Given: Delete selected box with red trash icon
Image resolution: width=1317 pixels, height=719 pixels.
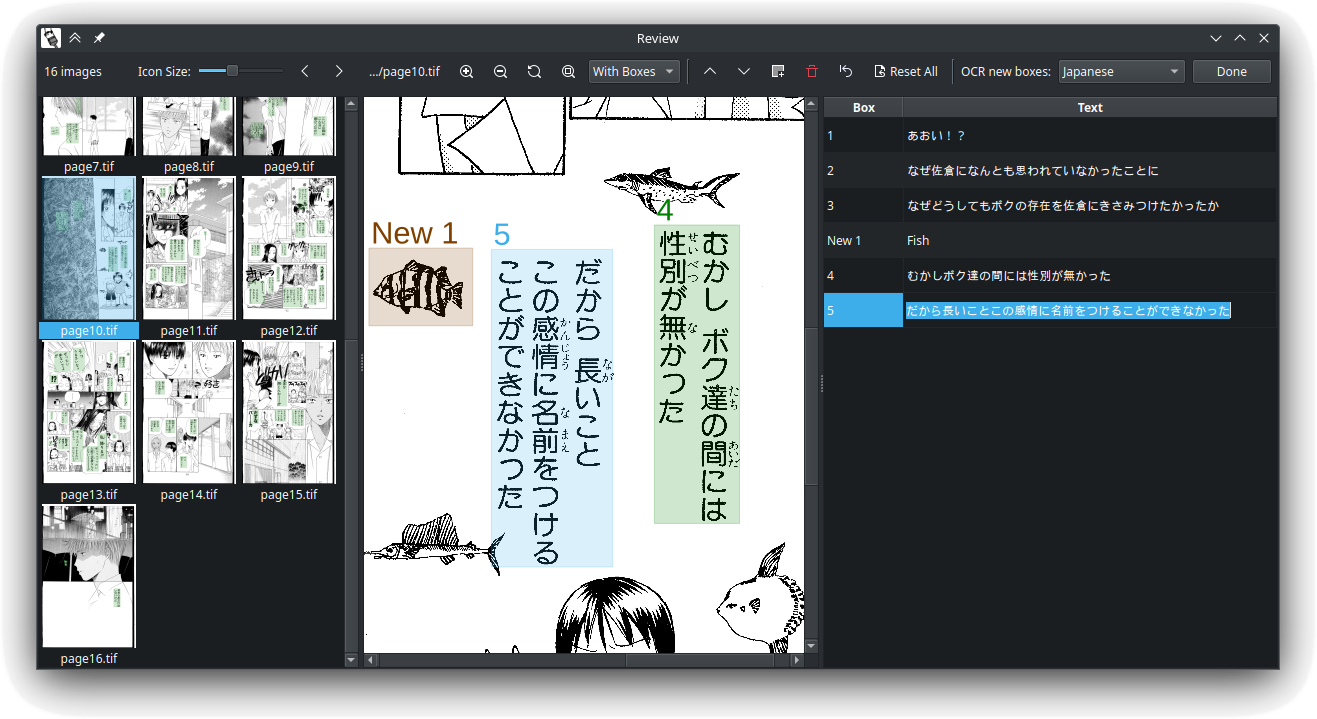Looking at the screenshot, I should tap(811, 72).
